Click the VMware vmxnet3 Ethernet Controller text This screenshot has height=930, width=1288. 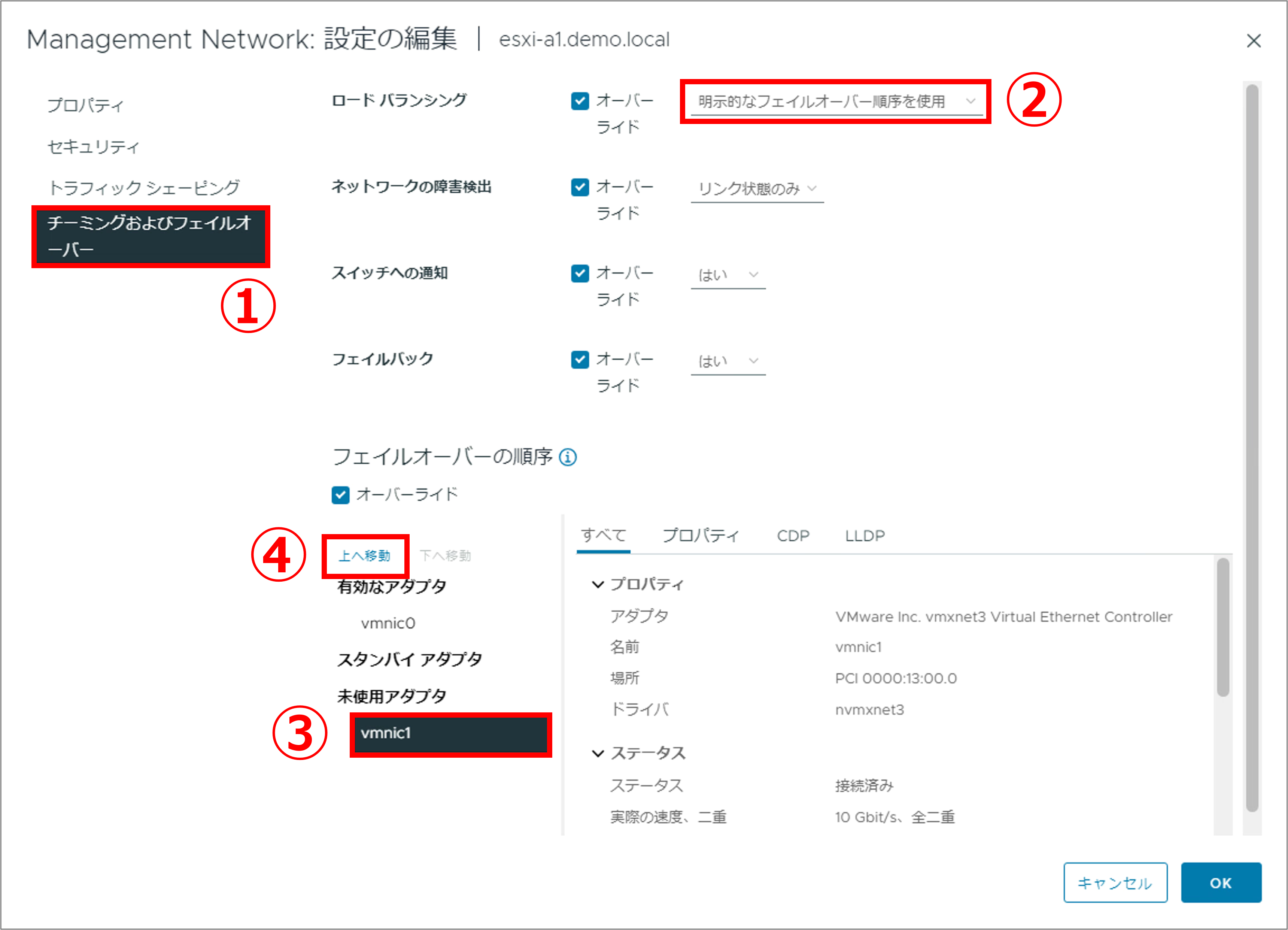point(1003,617)
